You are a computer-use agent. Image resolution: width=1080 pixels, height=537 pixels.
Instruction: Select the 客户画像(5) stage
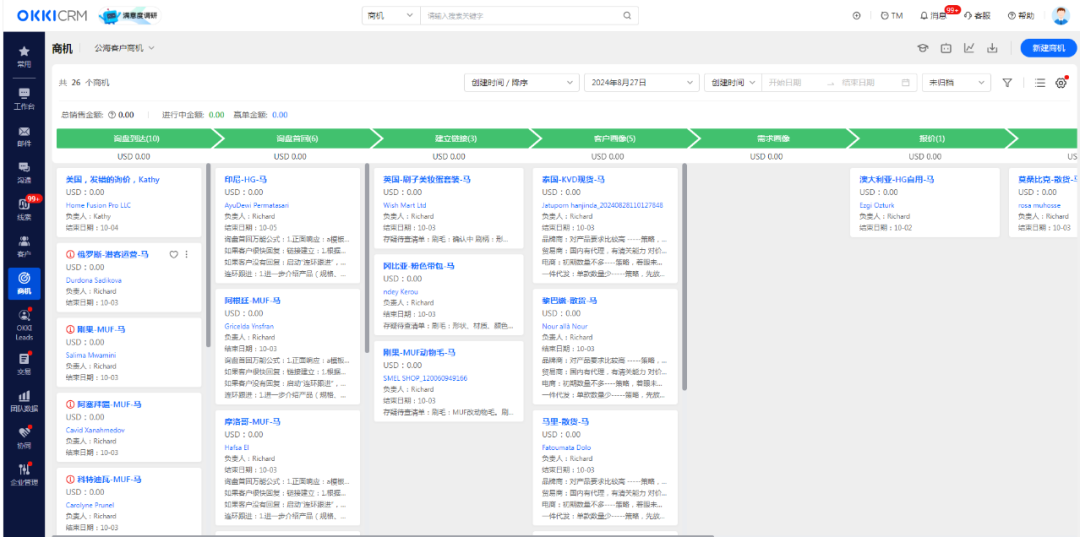[614, 139]
